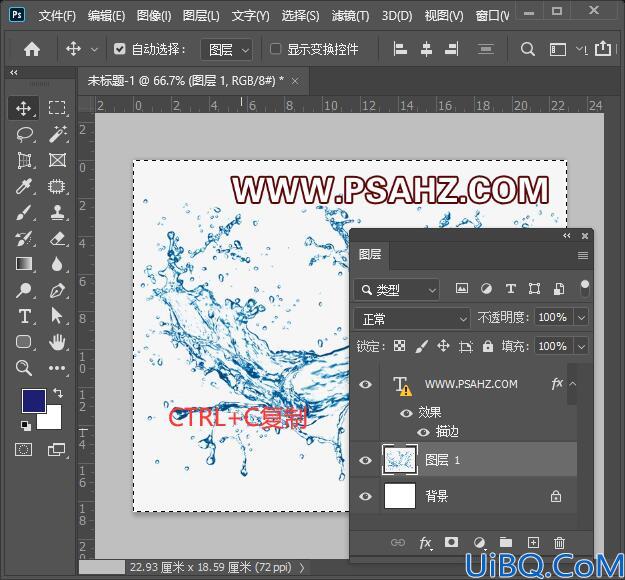The image size is (625, 580).
Task: Select the Zoom tool in toolbox
Action: click(24, 368)
